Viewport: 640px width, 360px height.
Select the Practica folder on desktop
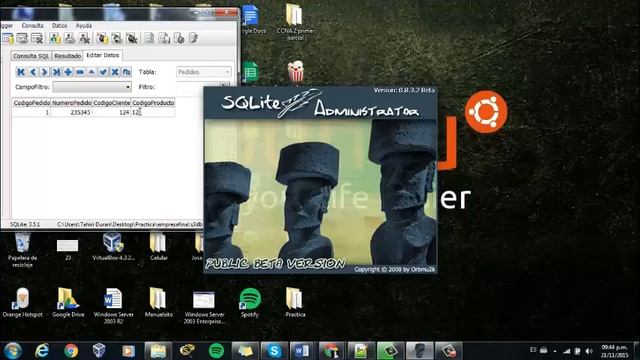coord(295,302)
